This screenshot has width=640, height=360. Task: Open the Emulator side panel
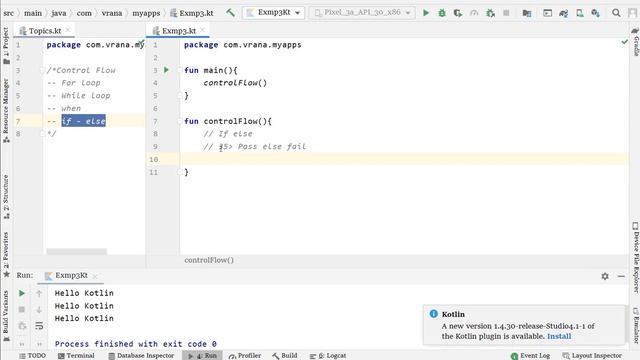(x=635, y=325)
